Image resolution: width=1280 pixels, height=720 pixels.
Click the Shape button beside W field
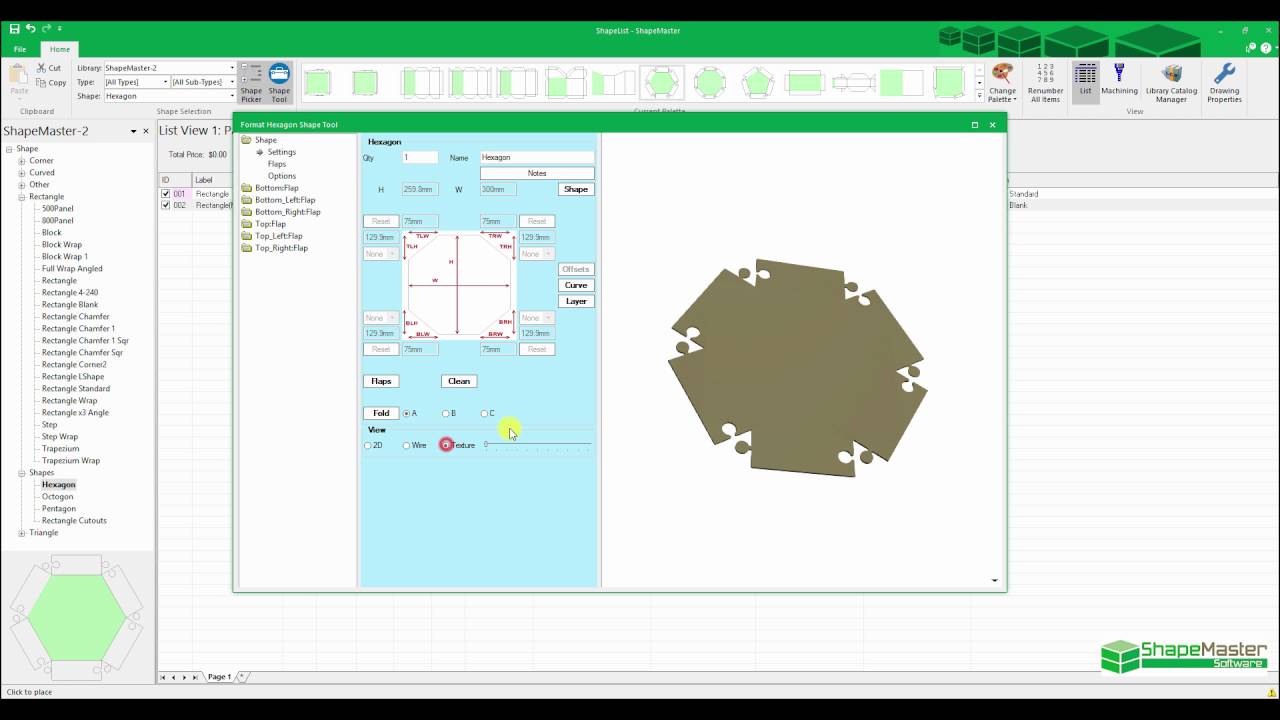coord(576,189)
